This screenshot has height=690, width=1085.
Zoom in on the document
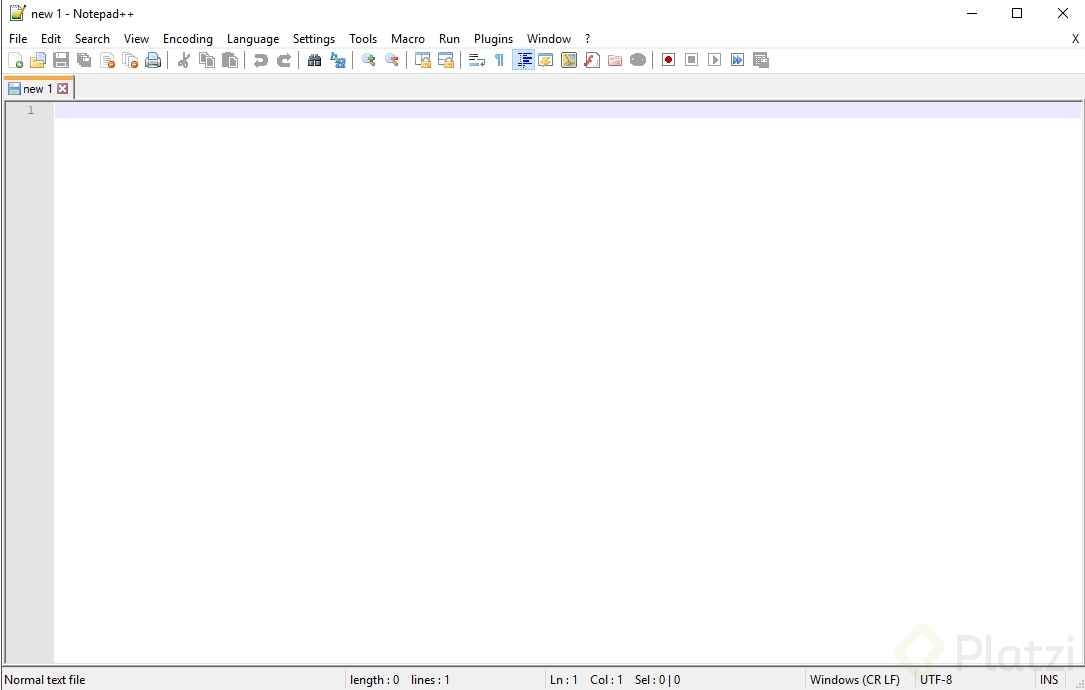tap(369, 60)
